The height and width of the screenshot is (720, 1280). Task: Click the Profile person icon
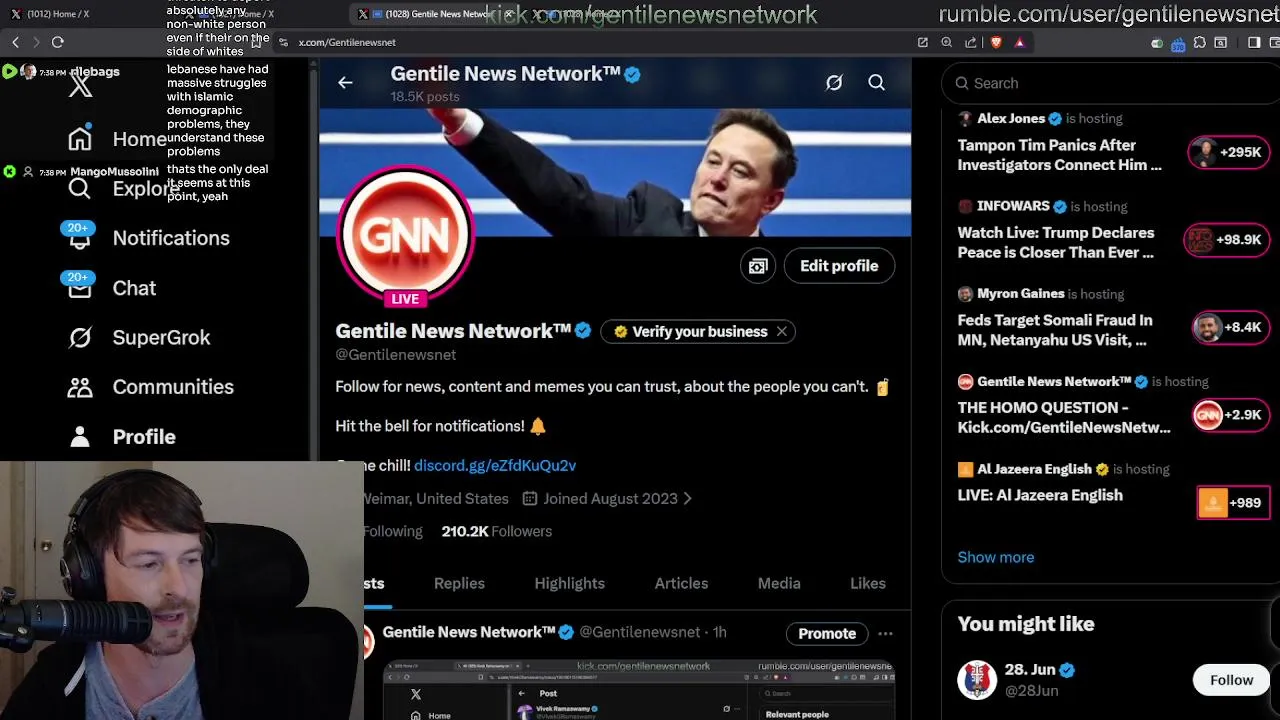[x=80, y=437]
